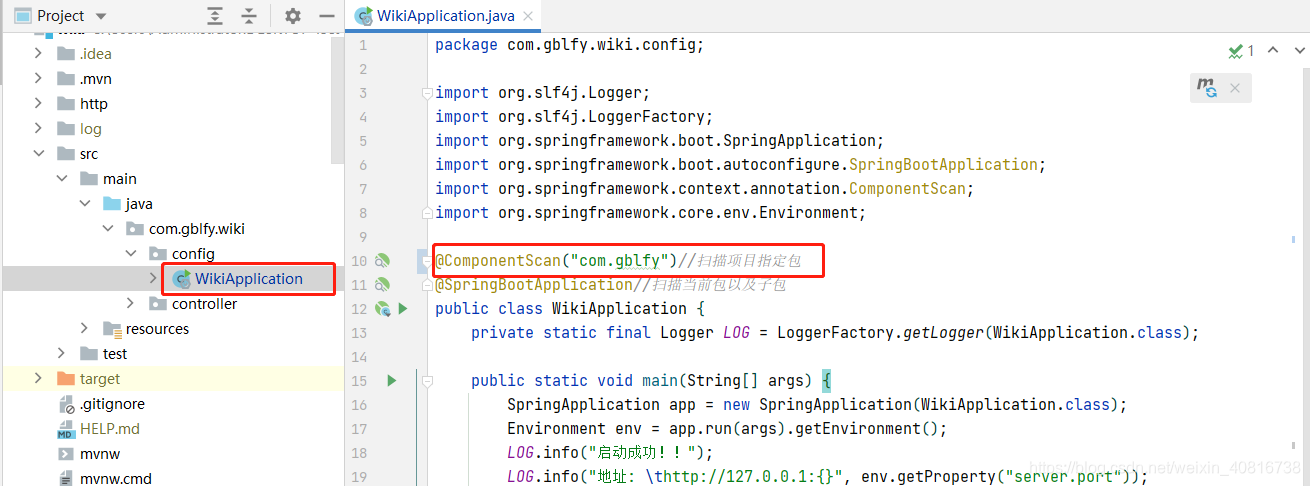Click 'package com.gblfy.wiki.config;' code line
The image size is (1310, 486).
(570, 45)
